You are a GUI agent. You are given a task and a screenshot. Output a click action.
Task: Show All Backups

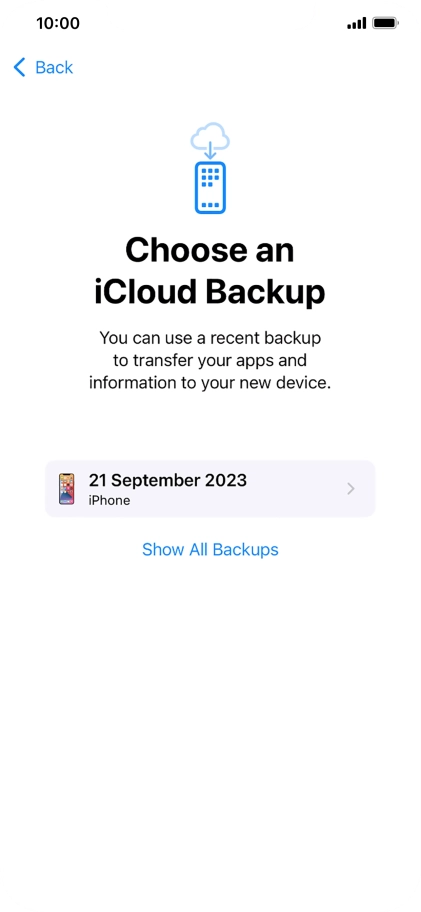(210, 550)
